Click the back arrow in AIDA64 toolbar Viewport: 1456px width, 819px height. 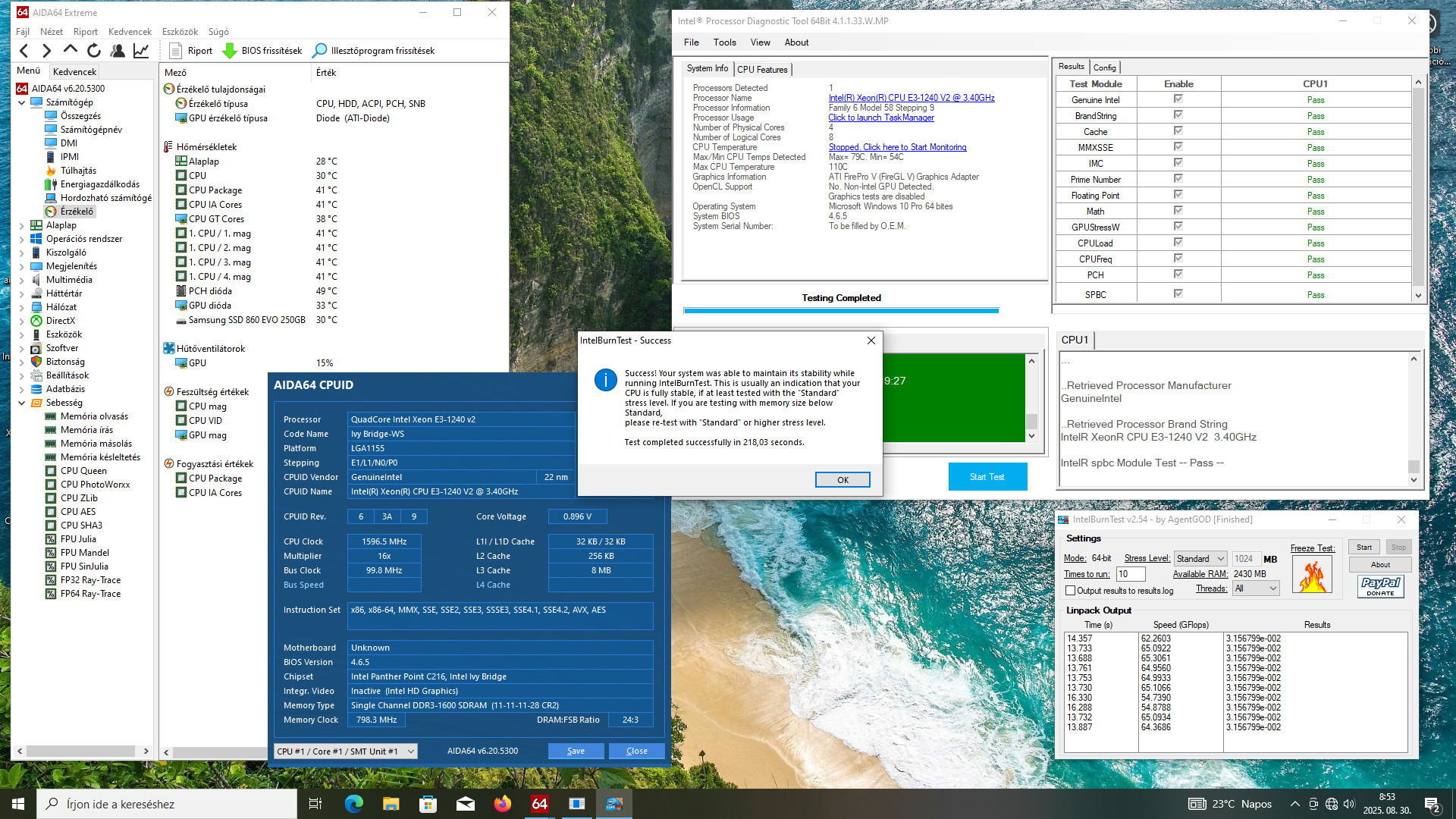click(x=24, y=51)
